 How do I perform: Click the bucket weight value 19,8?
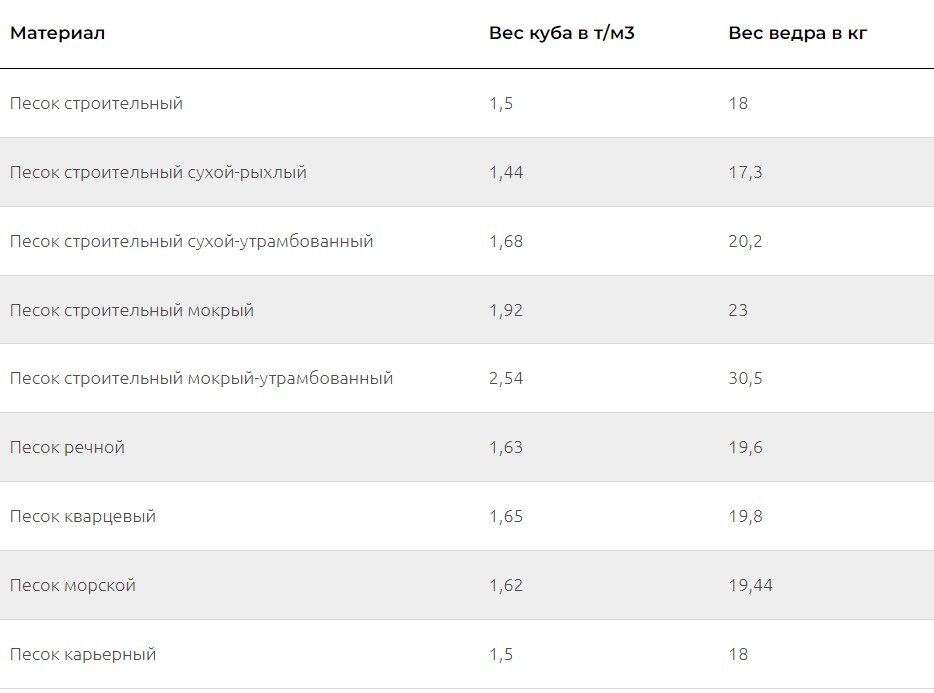746,517
